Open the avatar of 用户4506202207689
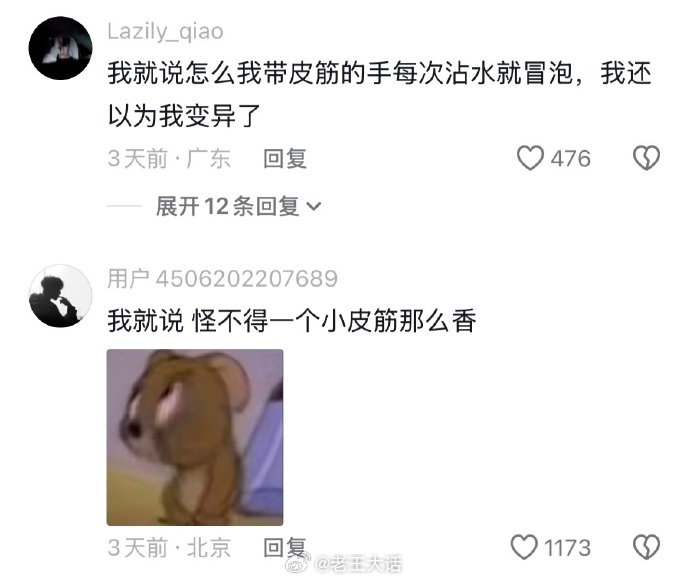Viewport: 690px width, 581px height. pyautogui.click(x=60, y=296)
